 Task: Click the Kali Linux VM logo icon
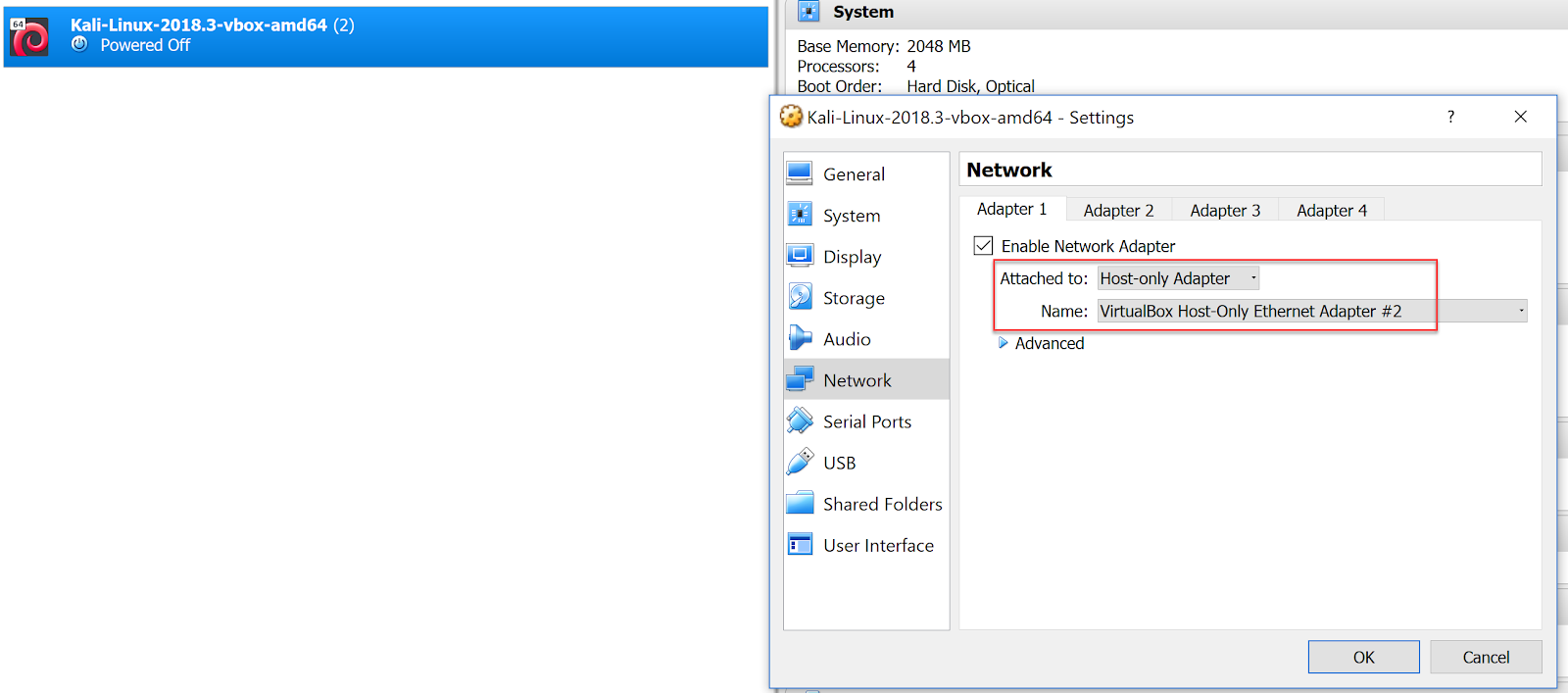pyautogui.click(x=29, y=36)
